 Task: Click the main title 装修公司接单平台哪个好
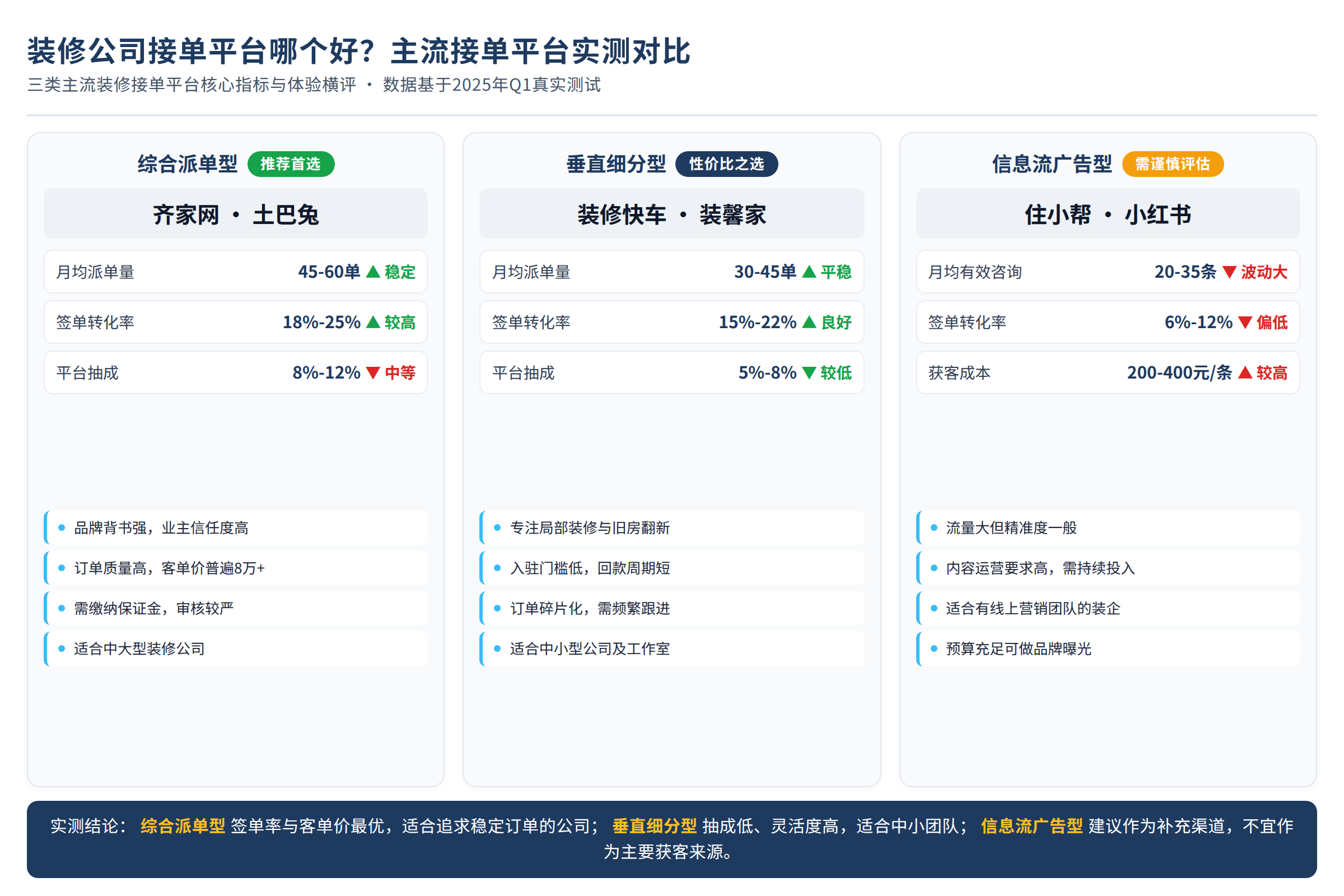tap(359, 51)
